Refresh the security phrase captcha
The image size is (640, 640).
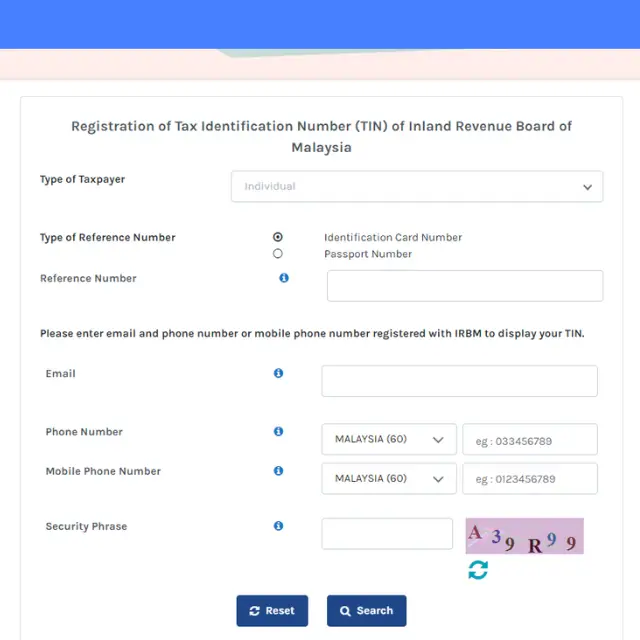click(478, 570)
